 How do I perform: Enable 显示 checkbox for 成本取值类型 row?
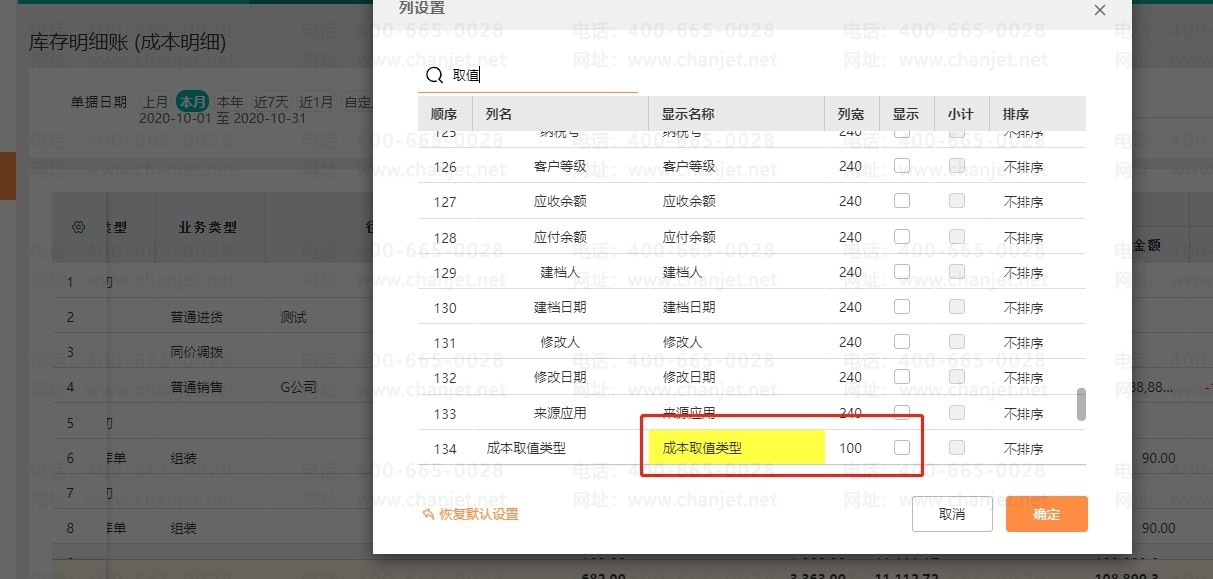coord(902,448)
